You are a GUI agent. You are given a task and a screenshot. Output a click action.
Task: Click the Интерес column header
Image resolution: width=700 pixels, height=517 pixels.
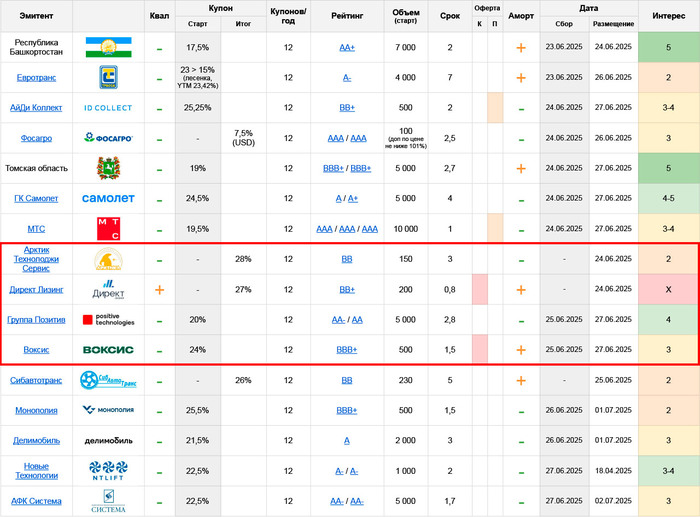pos(669,16)
